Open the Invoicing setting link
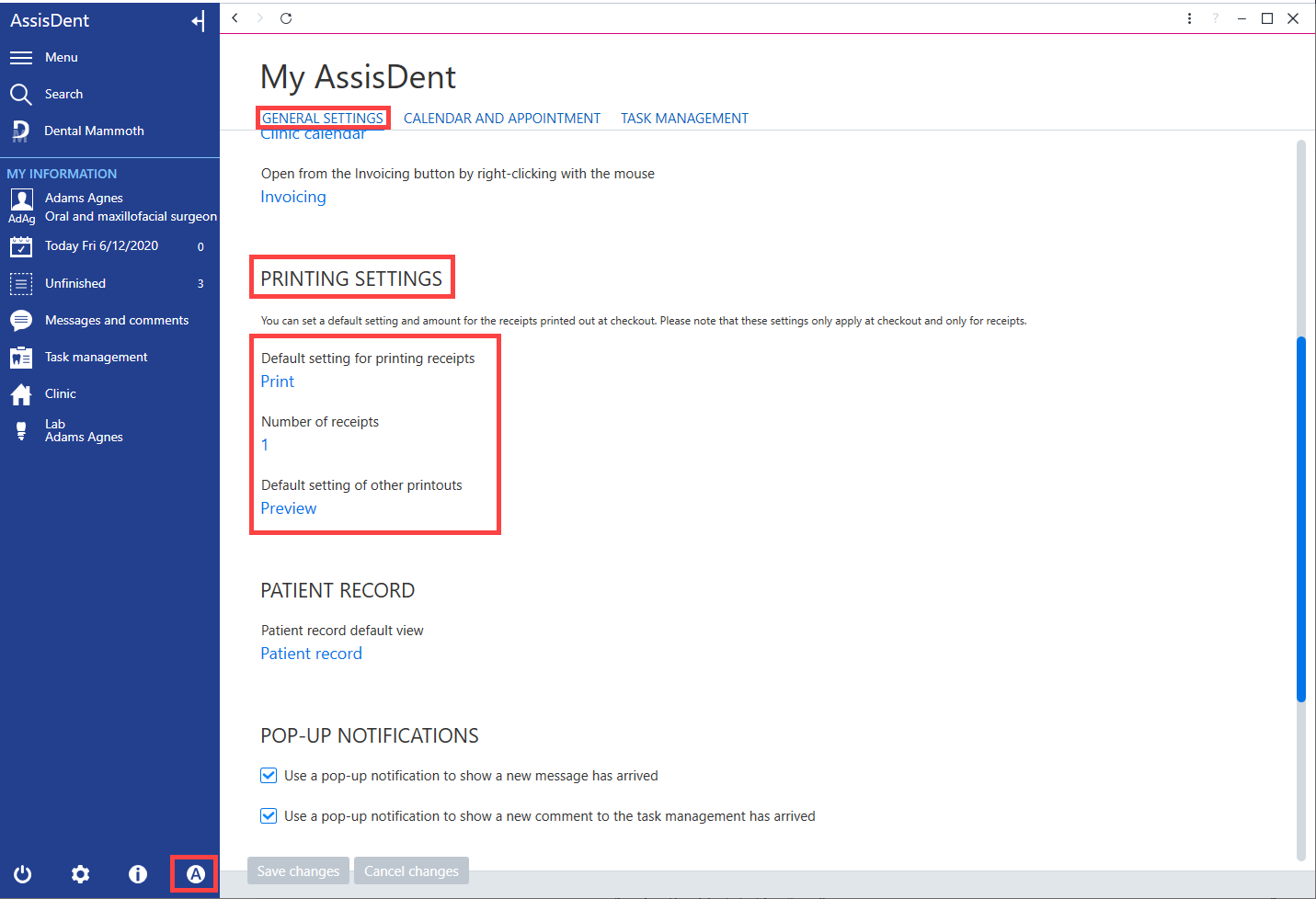This screenshot has height=899, width=1316. coord(293,197)
